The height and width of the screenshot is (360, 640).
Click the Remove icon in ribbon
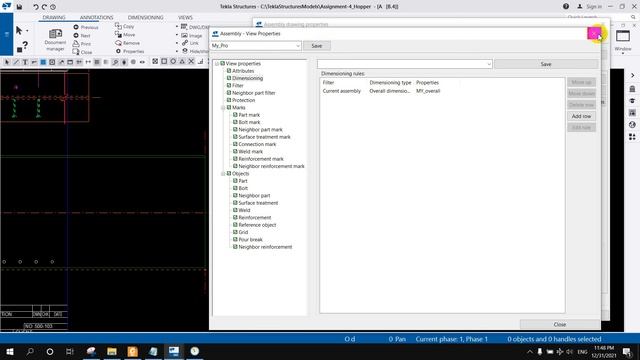click(x=118, y=43)
